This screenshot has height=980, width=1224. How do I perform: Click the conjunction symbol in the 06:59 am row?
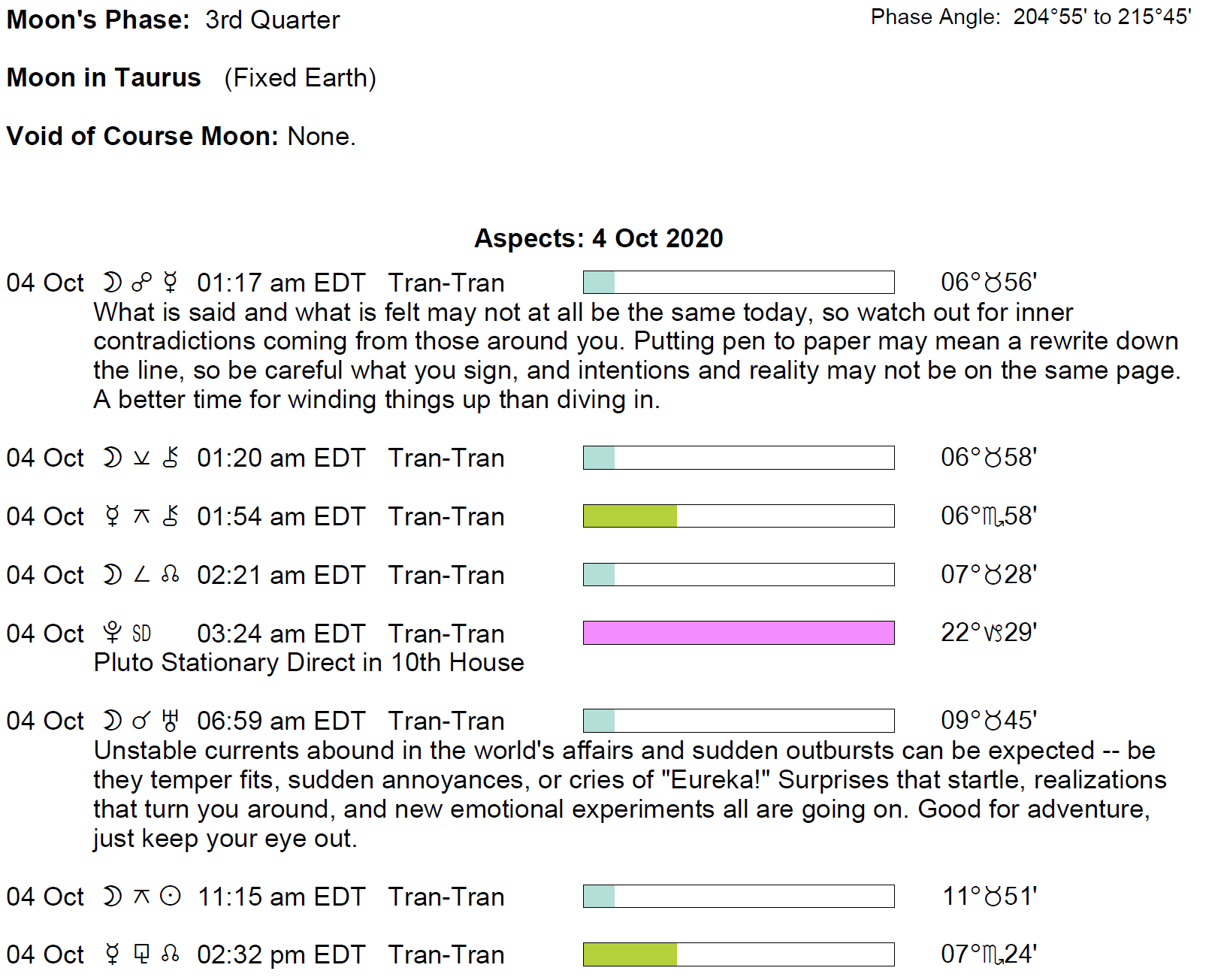point(141,721)
